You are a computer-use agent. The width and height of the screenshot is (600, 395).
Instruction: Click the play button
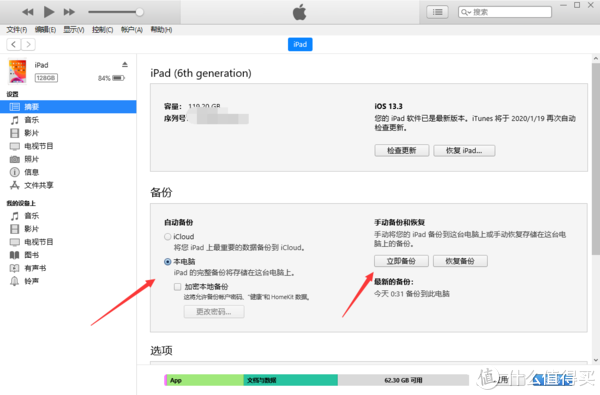(49, 12)
